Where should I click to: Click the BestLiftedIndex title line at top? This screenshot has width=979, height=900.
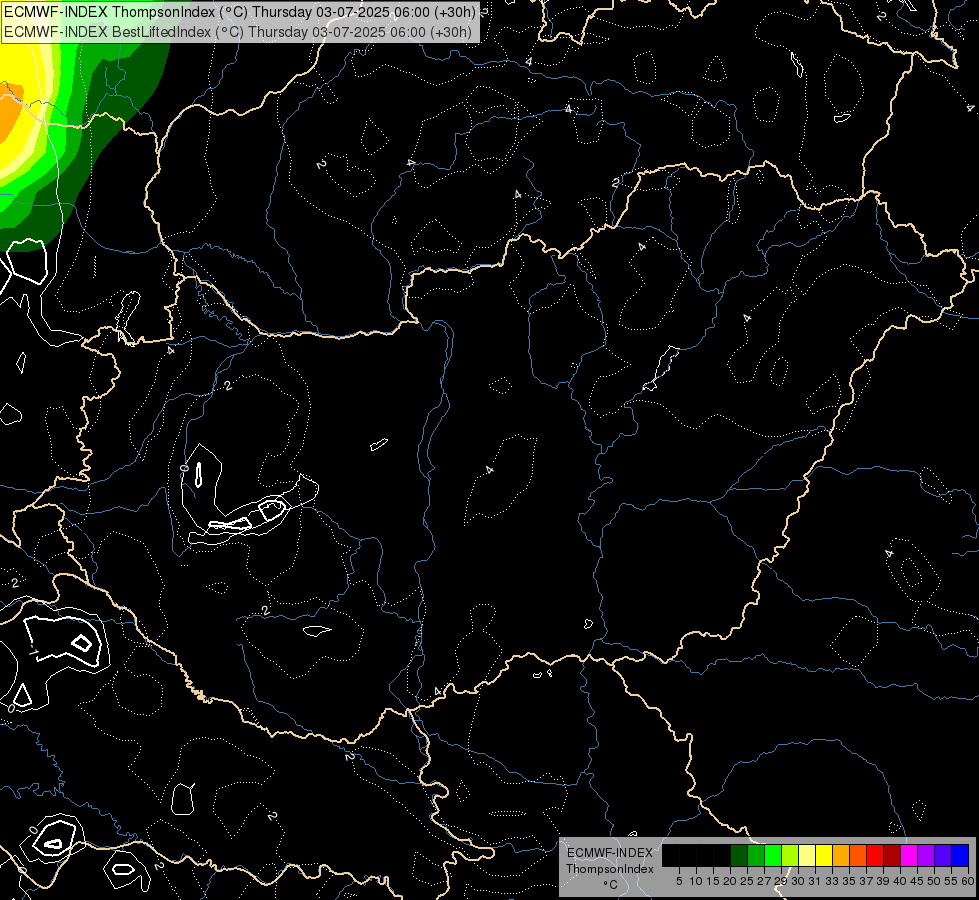tap(238, 32)
